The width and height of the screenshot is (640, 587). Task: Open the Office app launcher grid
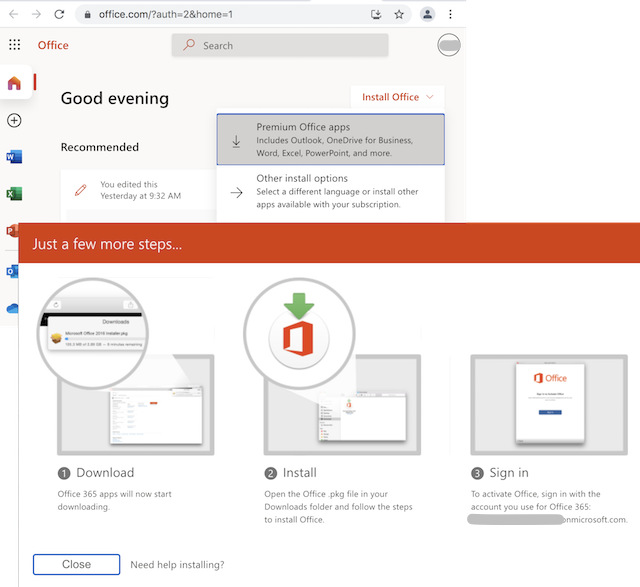coord(15,44)
